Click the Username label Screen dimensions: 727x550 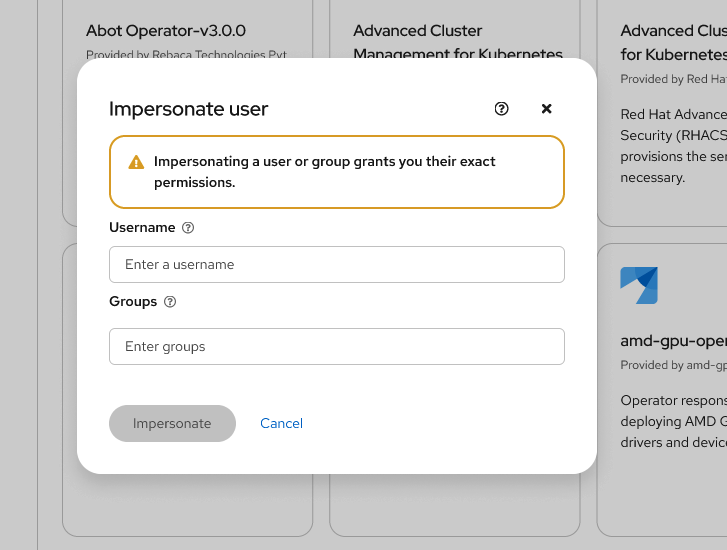click(142, 228)
